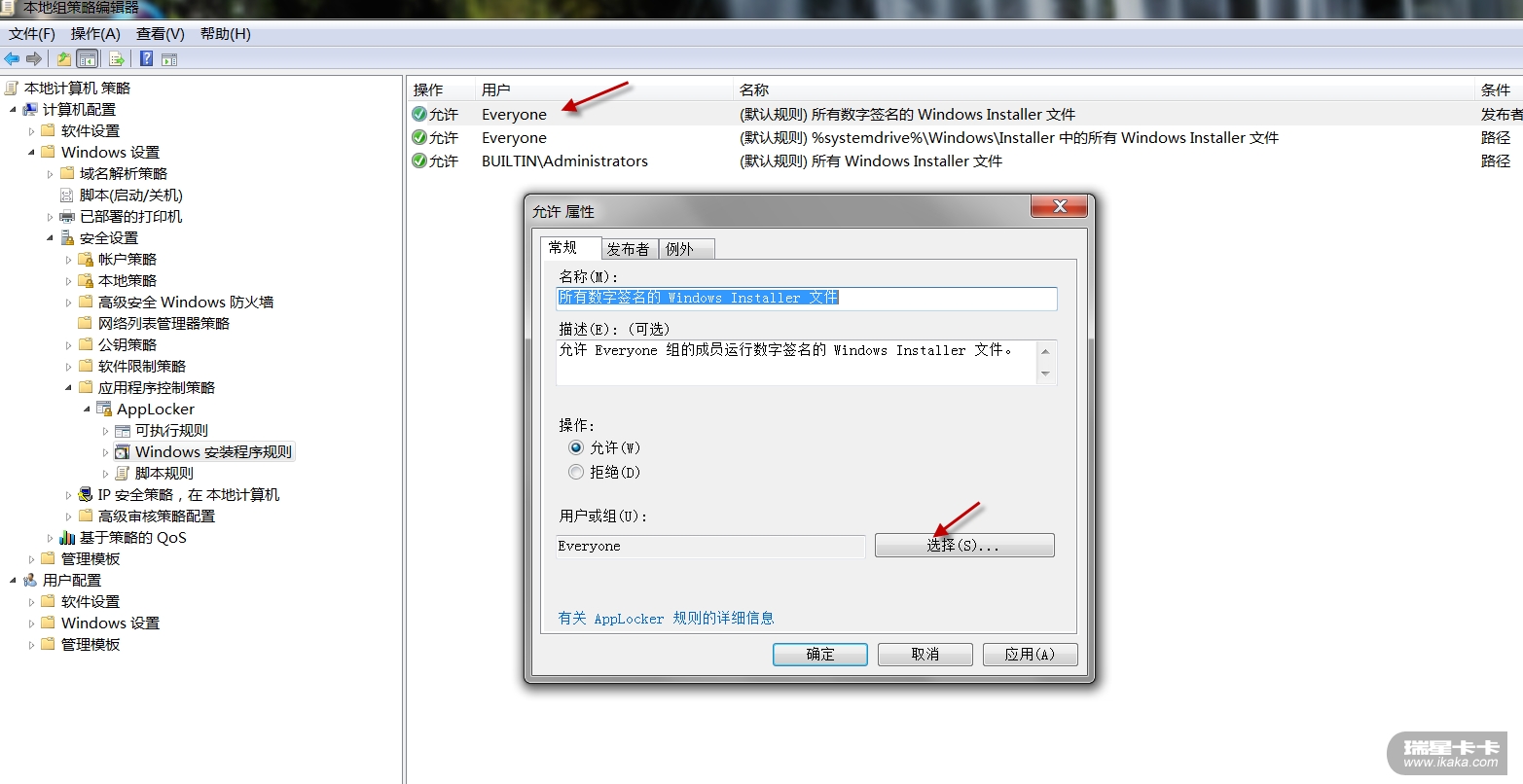Click the Up one level folder icon
The height and width of the screenshot is (784, 1523).
click(64, 58)
